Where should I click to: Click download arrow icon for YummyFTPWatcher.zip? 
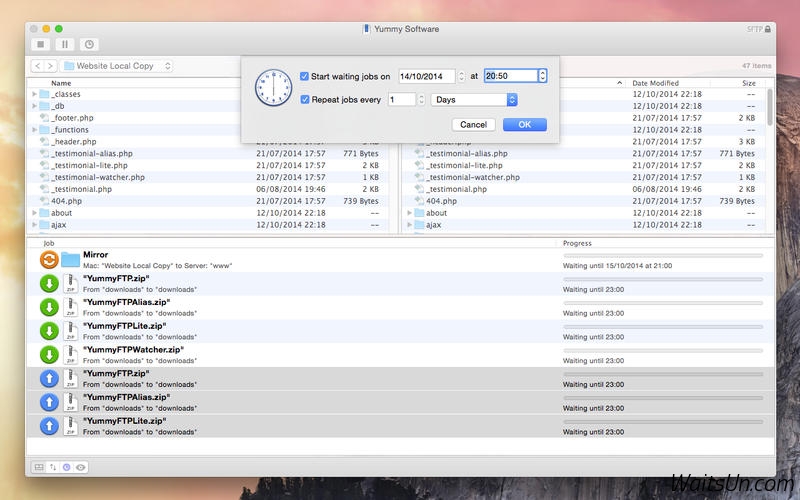tap(47, 355)
